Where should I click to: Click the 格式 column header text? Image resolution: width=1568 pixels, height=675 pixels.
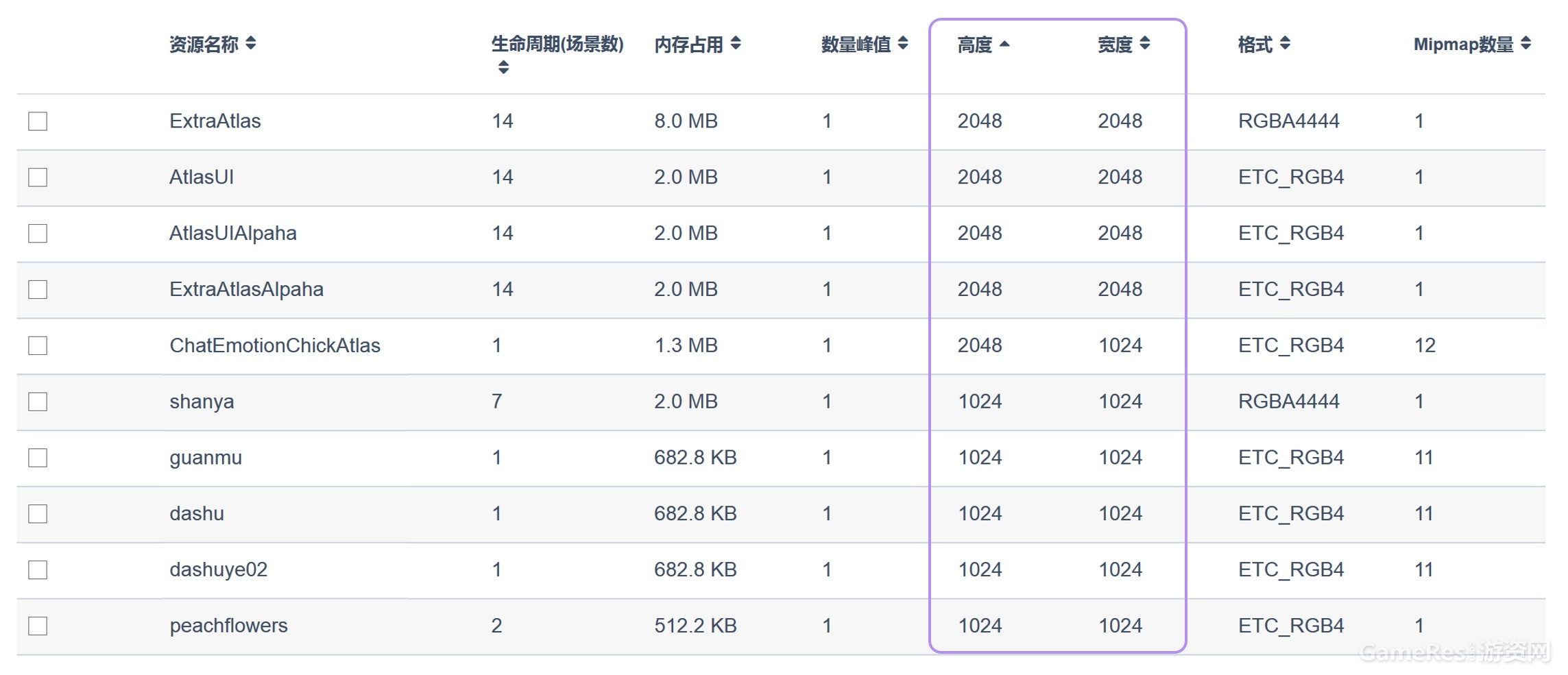[1255, 45]
